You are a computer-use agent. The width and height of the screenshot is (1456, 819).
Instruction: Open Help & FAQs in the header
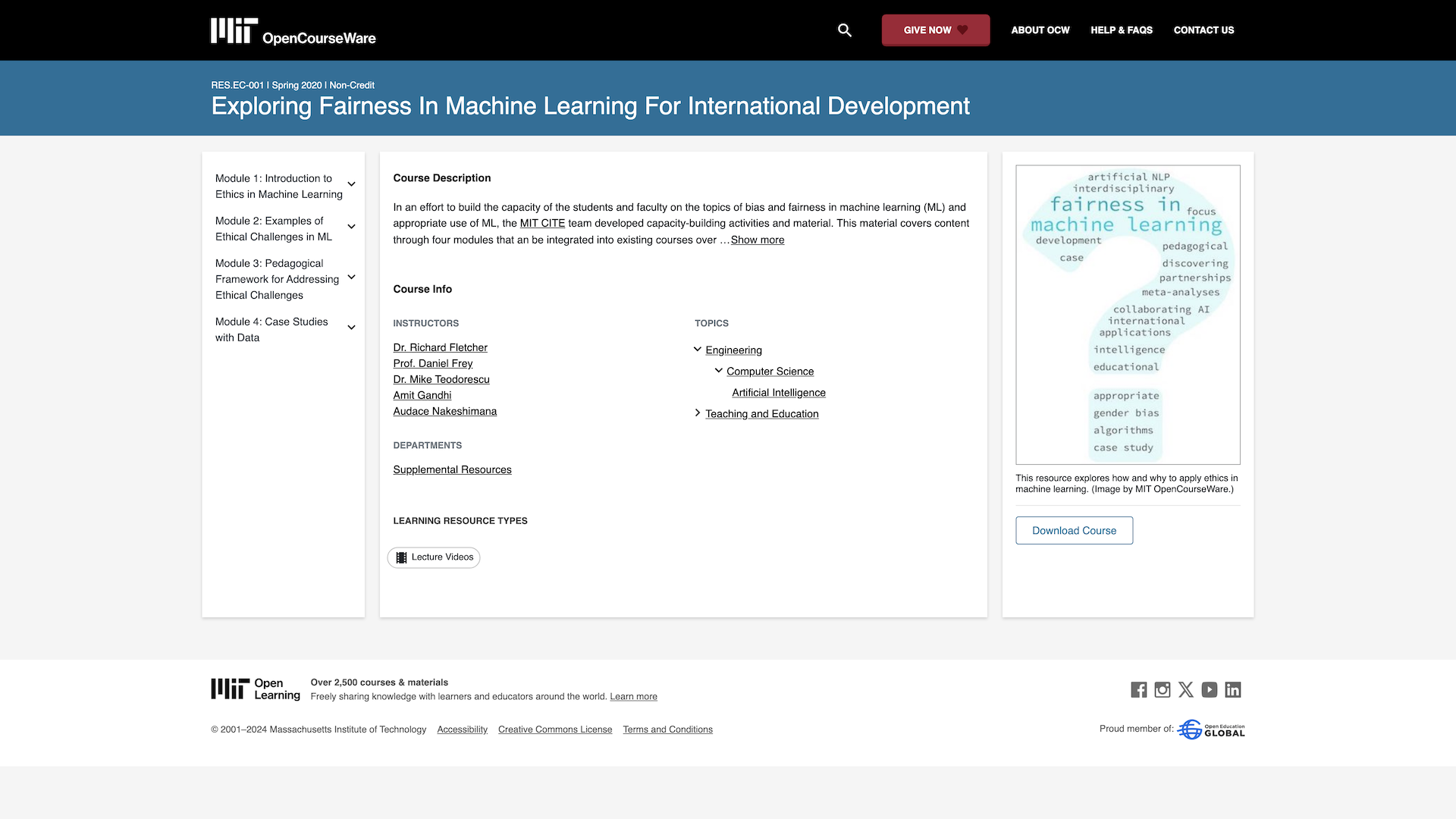[x=1122, y=30]
